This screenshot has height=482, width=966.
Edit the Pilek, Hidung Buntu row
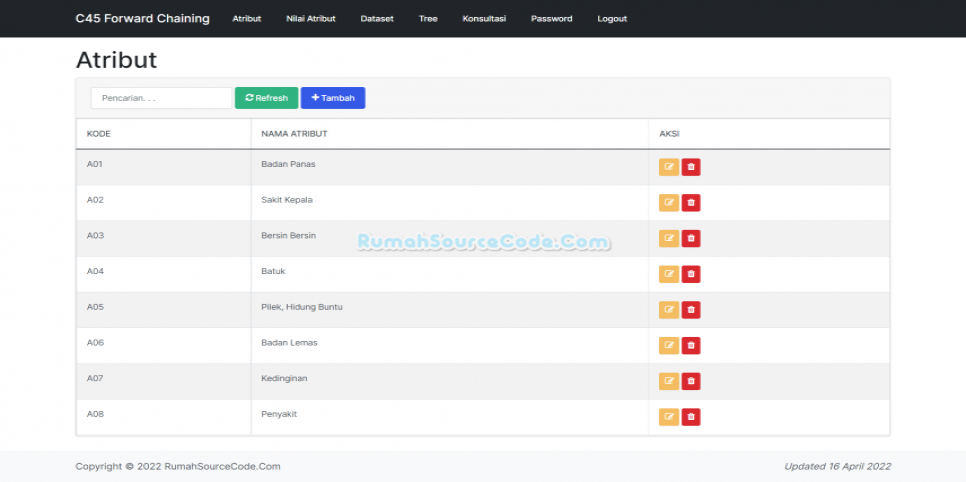point(669,310)
